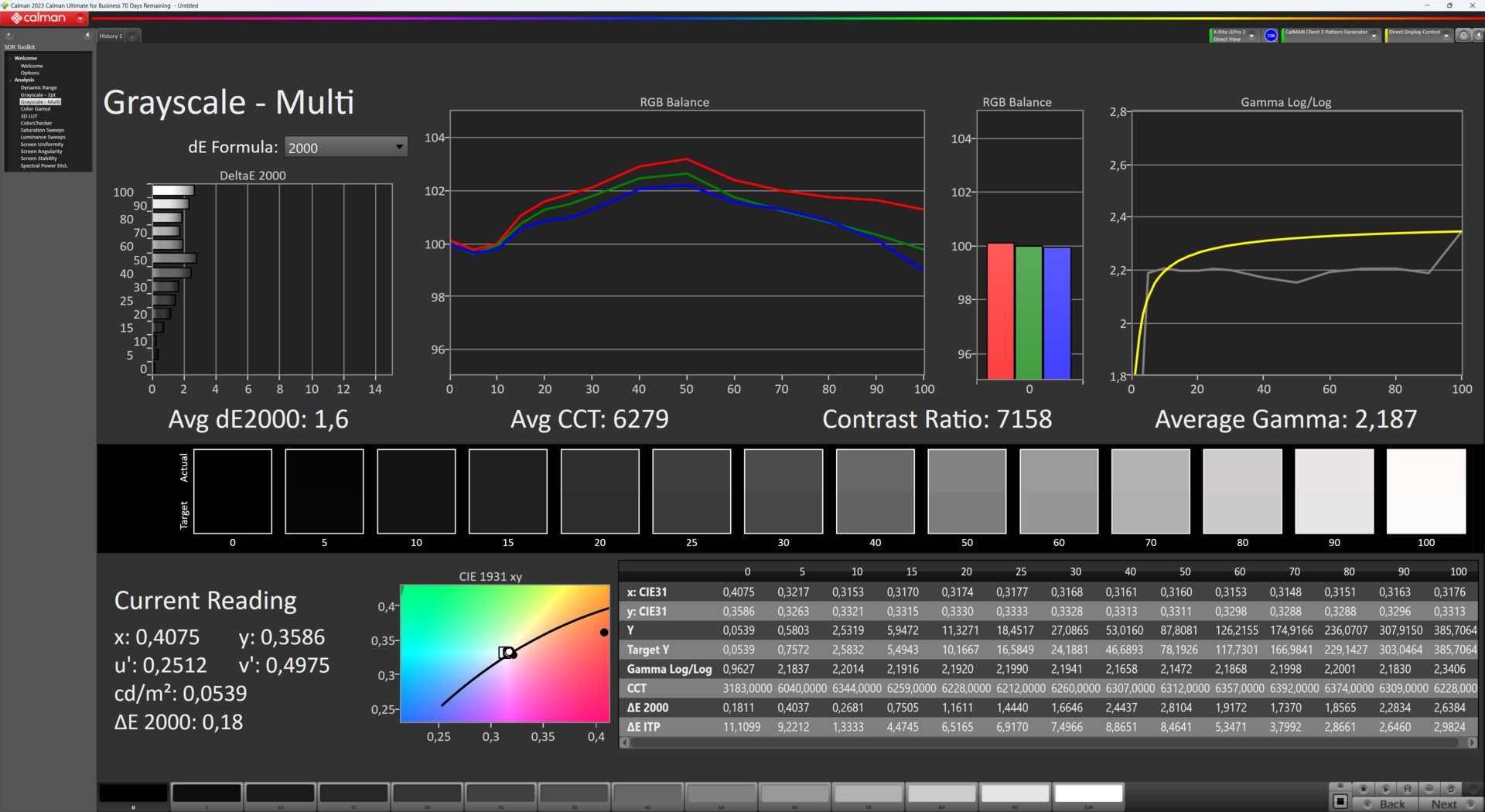This screenshot has height=812, width=1485.
Task: Collapse the workflow sidebar with the arrow icon
Action: click(x=87, y=36)
